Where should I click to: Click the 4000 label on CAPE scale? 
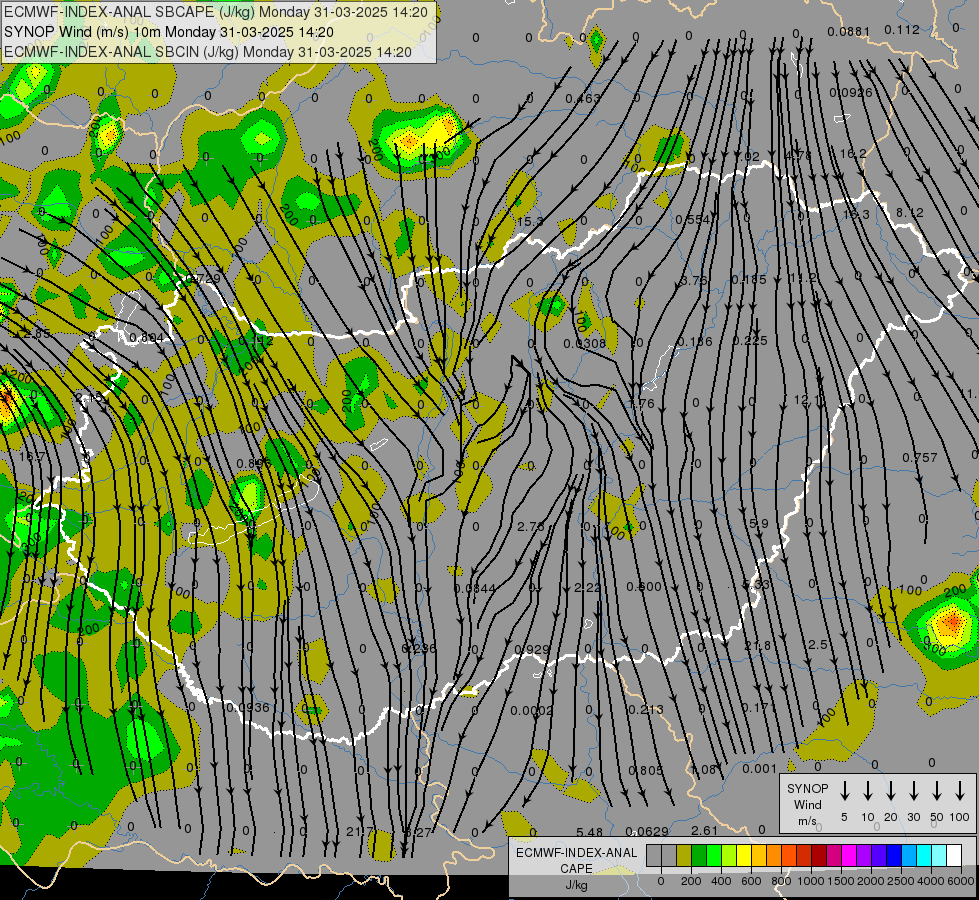click(x=930, y=881)
